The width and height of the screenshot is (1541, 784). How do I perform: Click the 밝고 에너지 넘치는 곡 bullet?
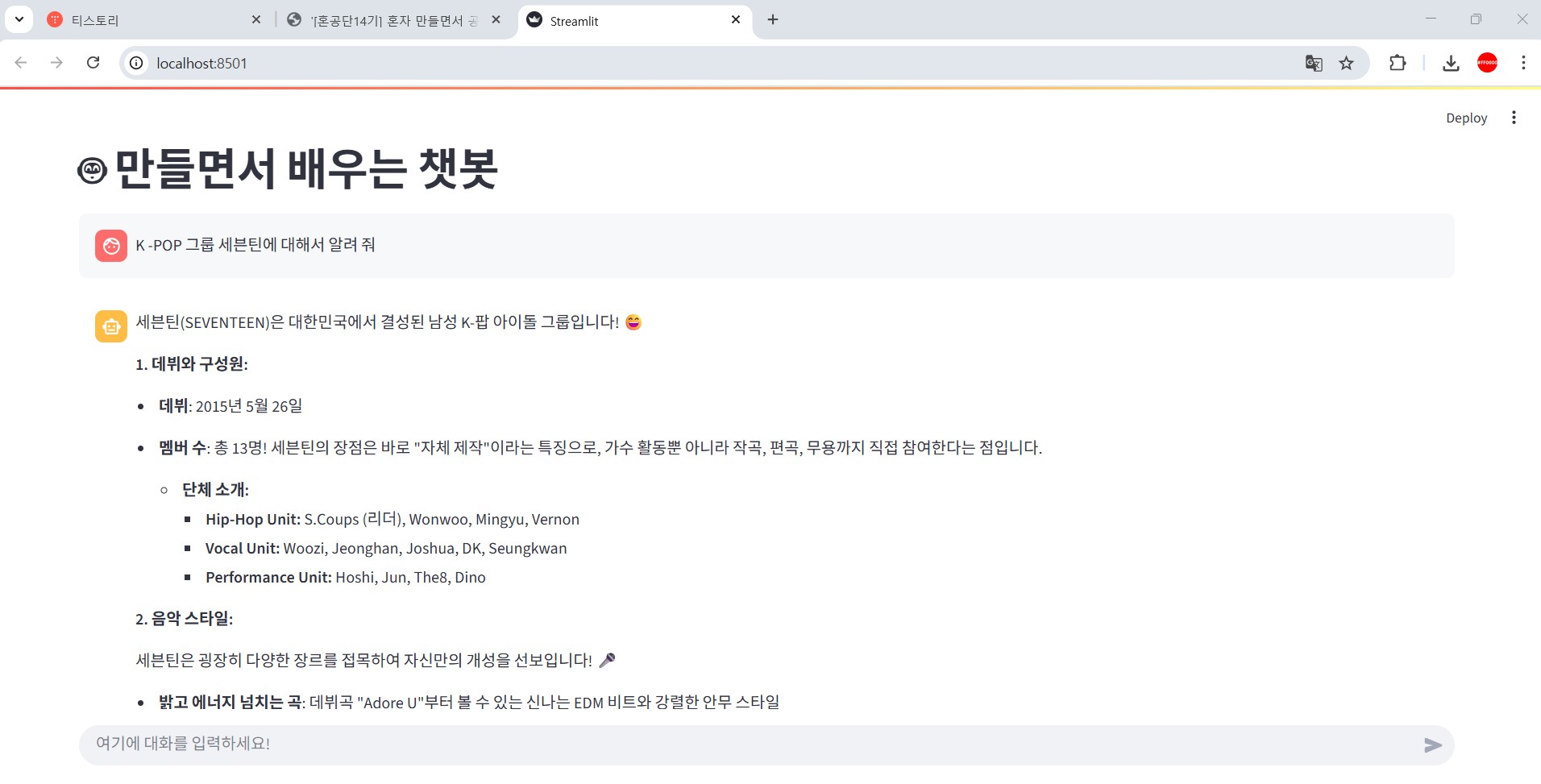[469, 703]
